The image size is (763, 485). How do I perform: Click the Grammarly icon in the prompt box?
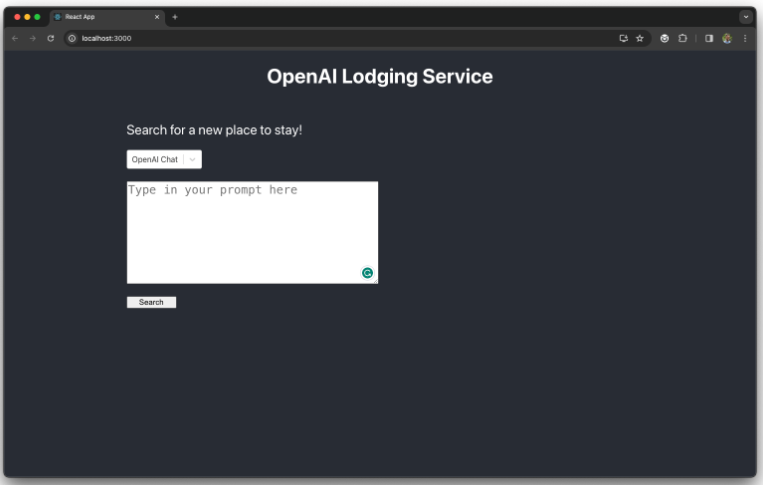(367, 273)
